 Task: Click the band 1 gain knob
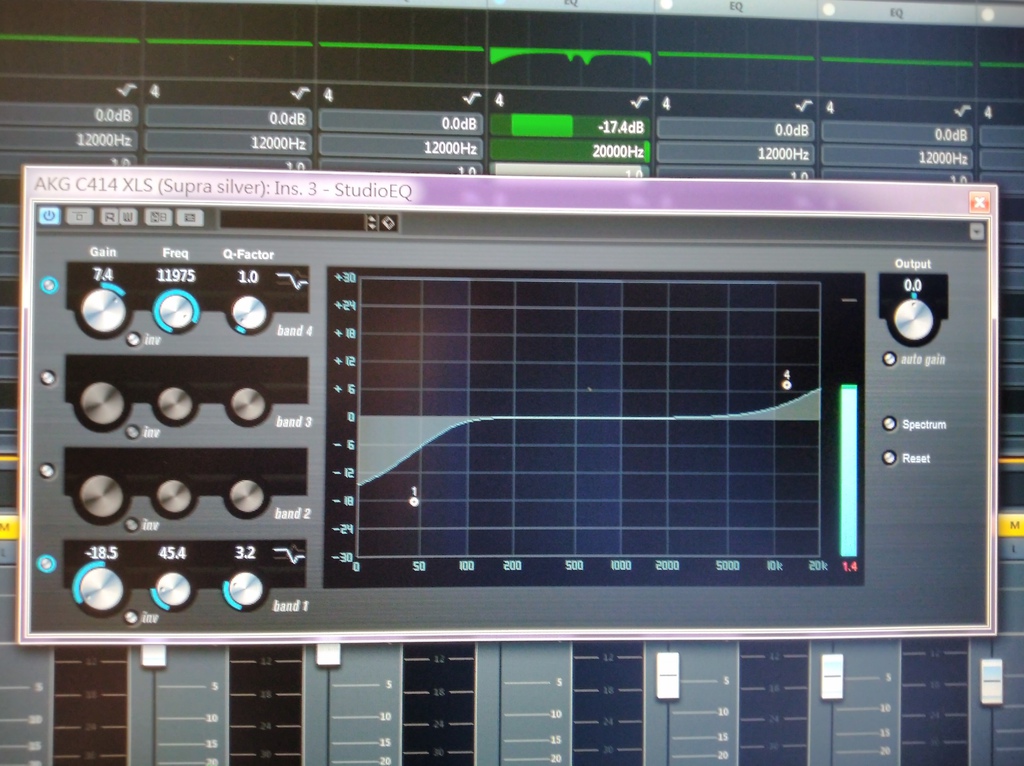(x=100, y=588)
